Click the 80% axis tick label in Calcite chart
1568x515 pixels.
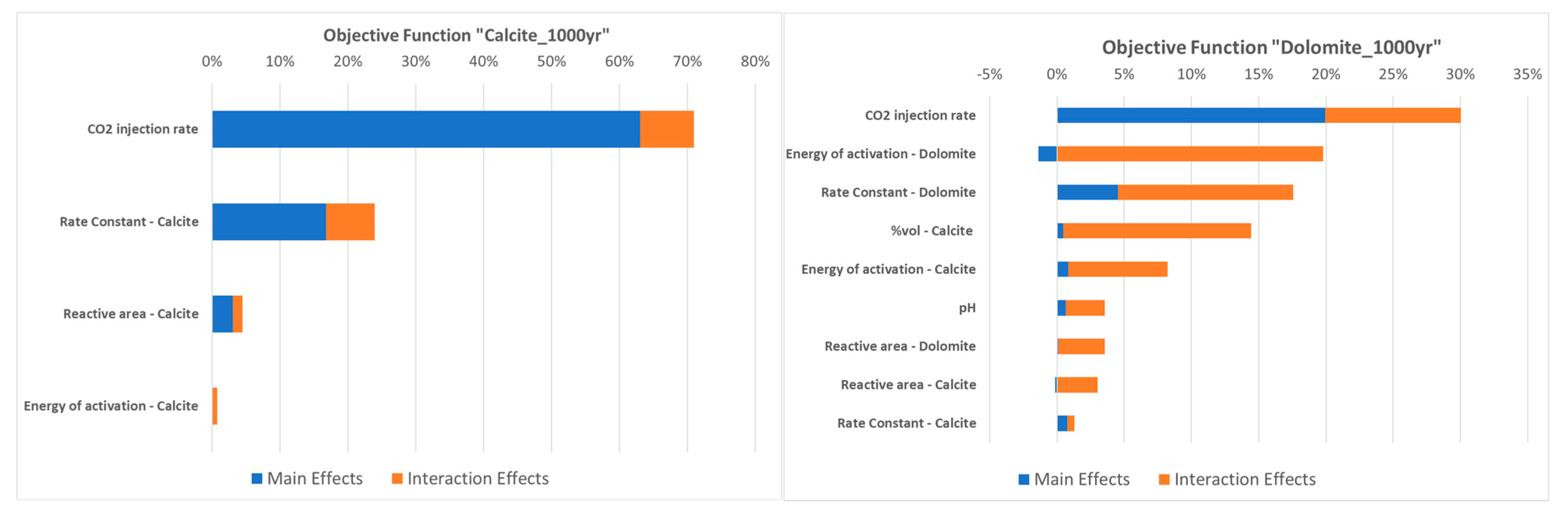[x=755, y=61]
